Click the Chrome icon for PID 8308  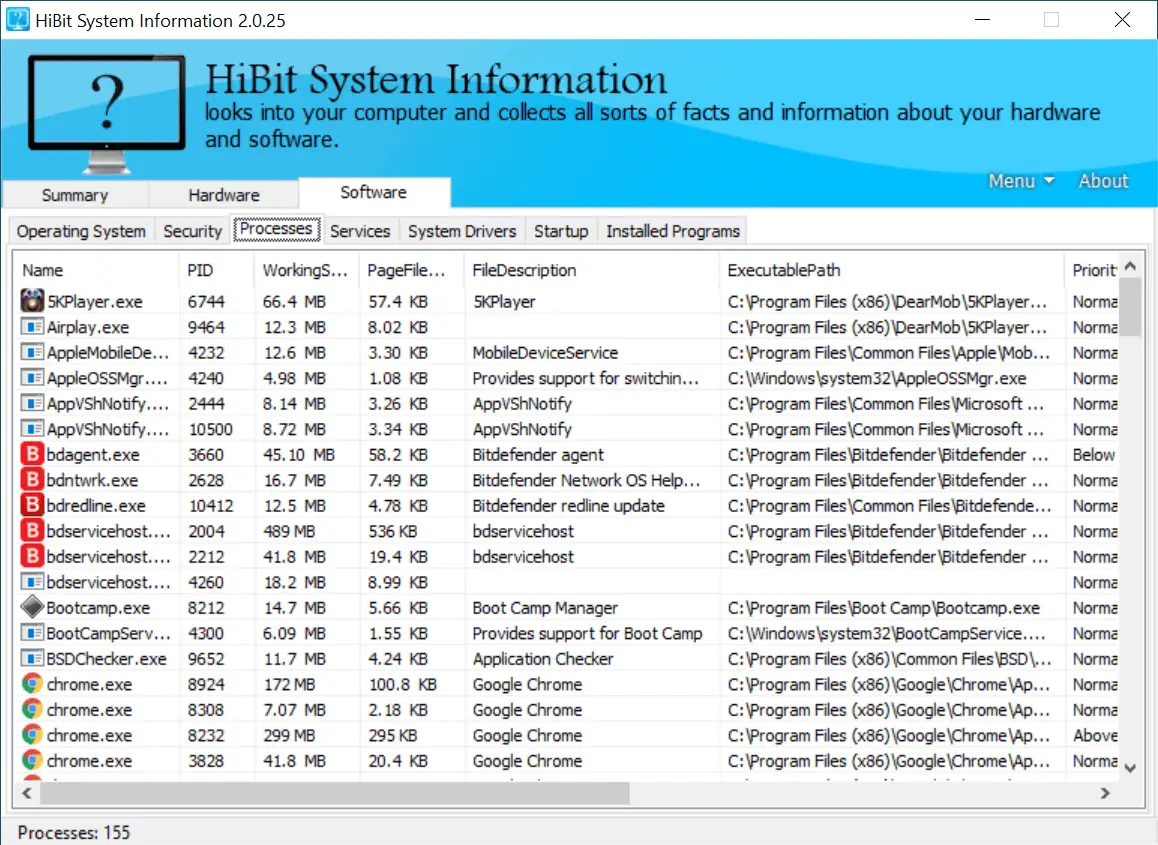click(x=32, y=710)
